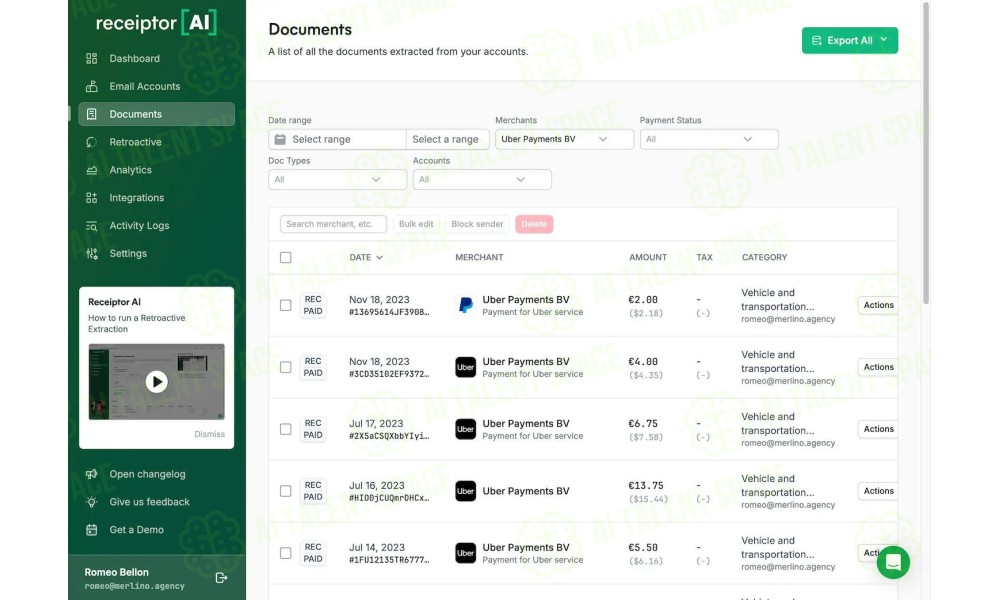Select the Jul 14, 2023 row checkbox

click(286, 553)
